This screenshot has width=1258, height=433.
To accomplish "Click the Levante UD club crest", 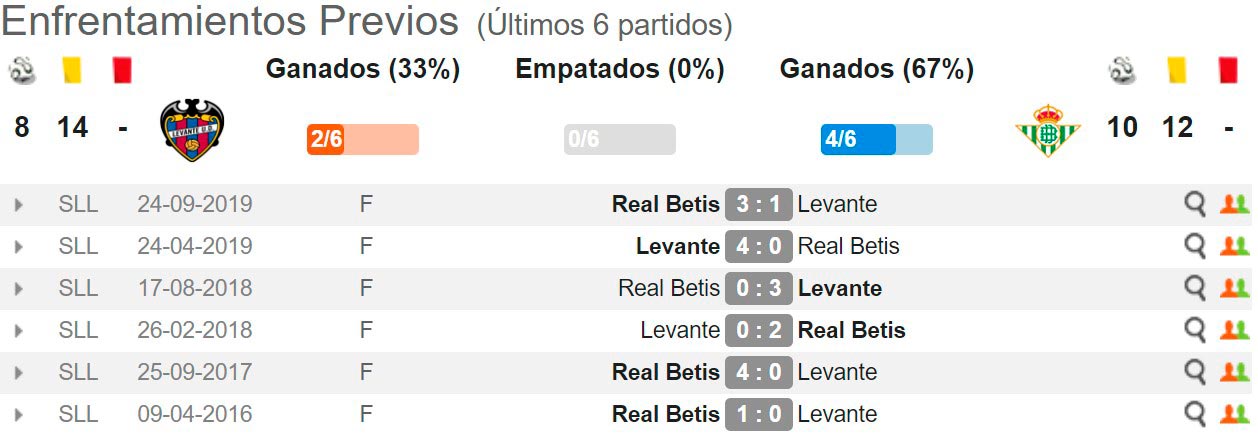I will [192, 130].
